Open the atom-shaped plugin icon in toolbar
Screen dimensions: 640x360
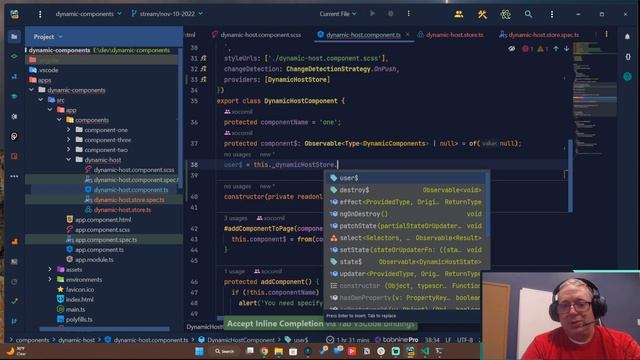[505, 14]
